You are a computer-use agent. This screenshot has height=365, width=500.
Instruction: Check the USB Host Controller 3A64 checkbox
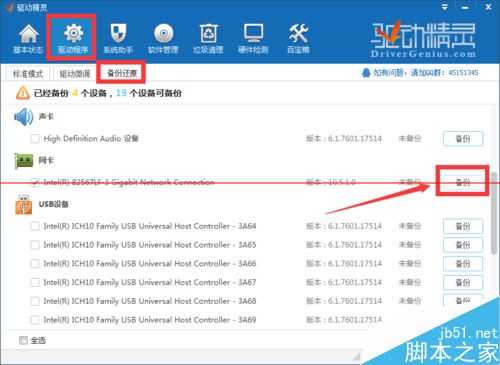[35, 226]
